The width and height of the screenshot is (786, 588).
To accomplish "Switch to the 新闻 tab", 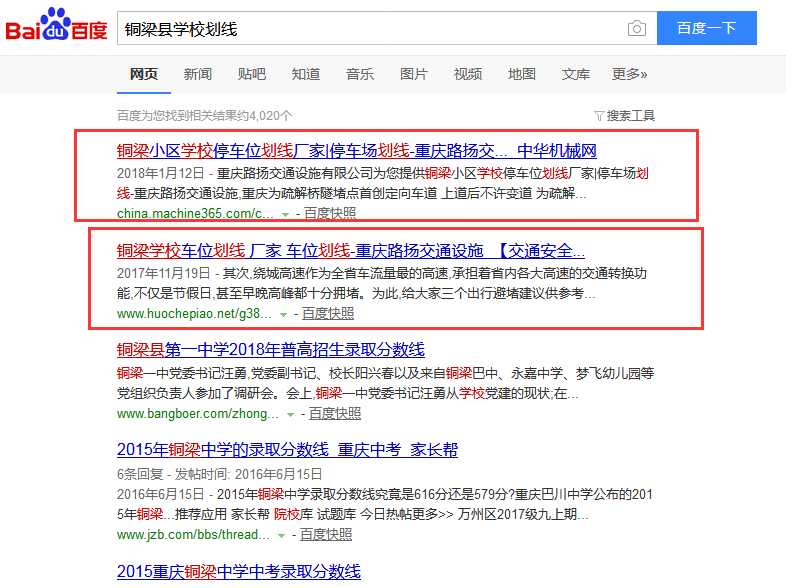I will 198,74.
